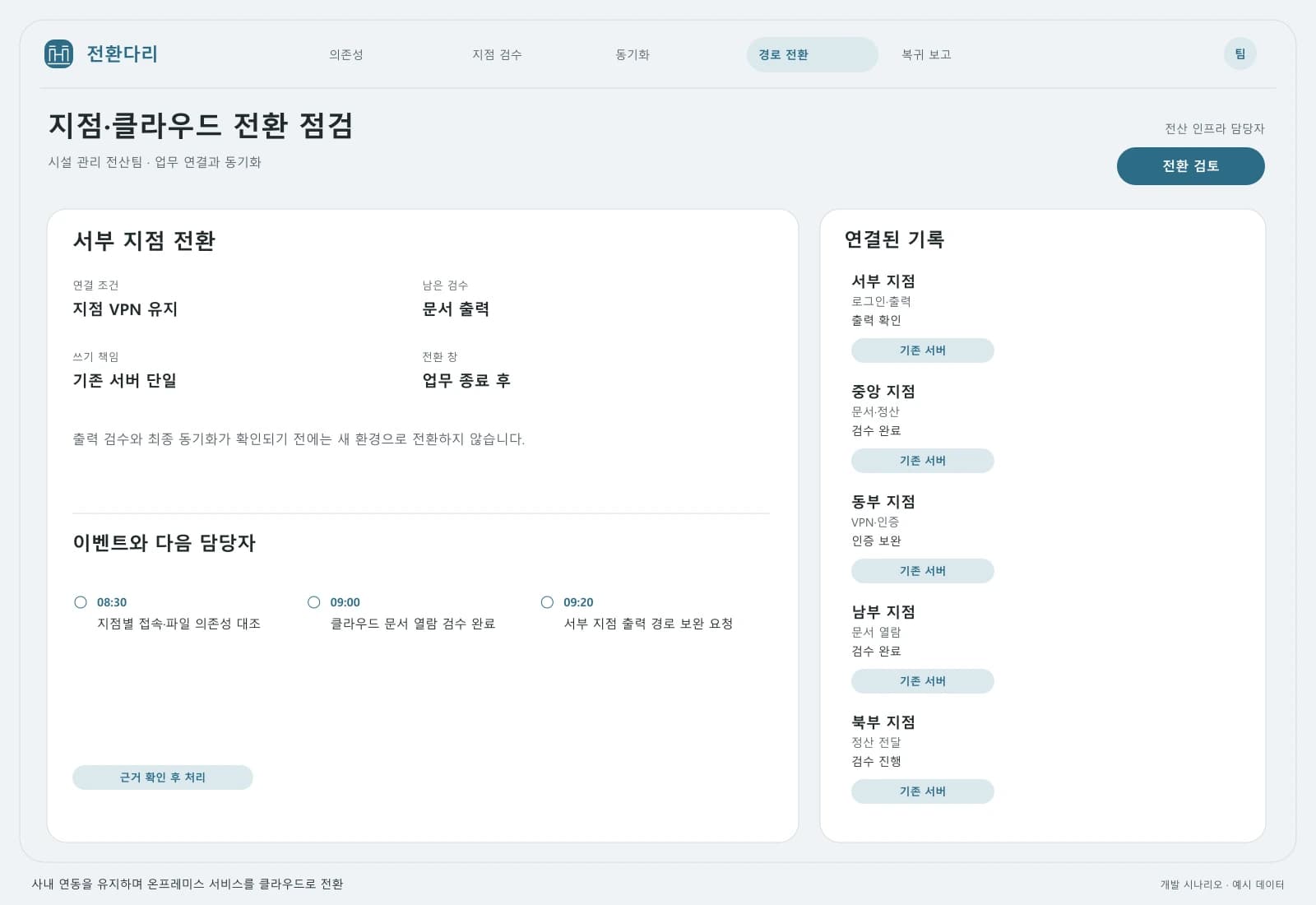
Task: Select the 09:00 timeline event marker
Action: pyautogui.click(x=313, y=602)
